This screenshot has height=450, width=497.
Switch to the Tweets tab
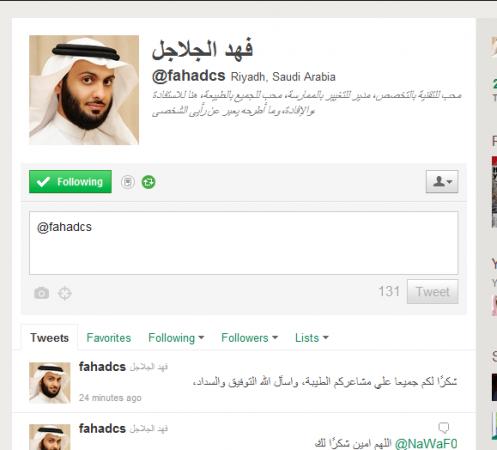click(x=49, y=338)
